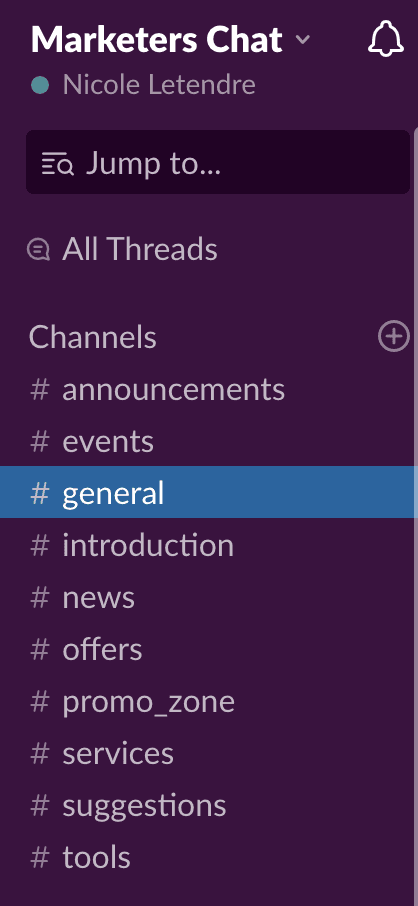418x906 pixels.
Task: Expand the Marketers Chat workspace dropdown arrow
Action: [302, 40]
